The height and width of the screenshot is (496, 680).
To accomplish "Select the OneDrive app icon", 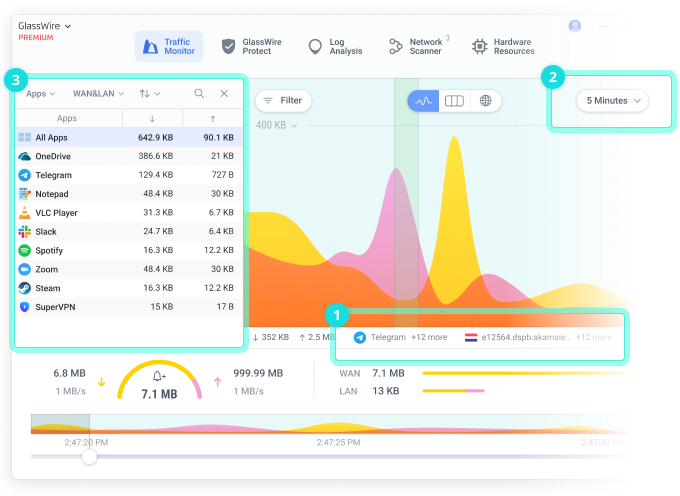I will click(24, 156).
